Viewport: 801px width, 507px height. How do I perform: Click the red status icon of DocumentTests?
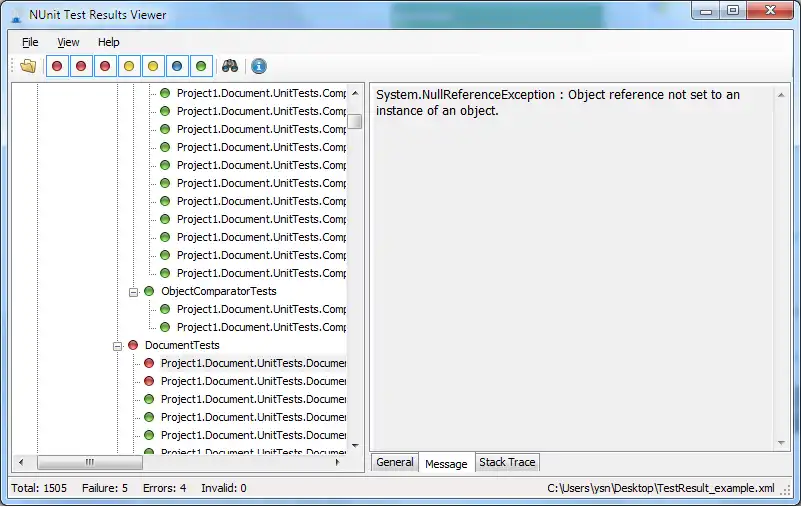click(133, 345)
